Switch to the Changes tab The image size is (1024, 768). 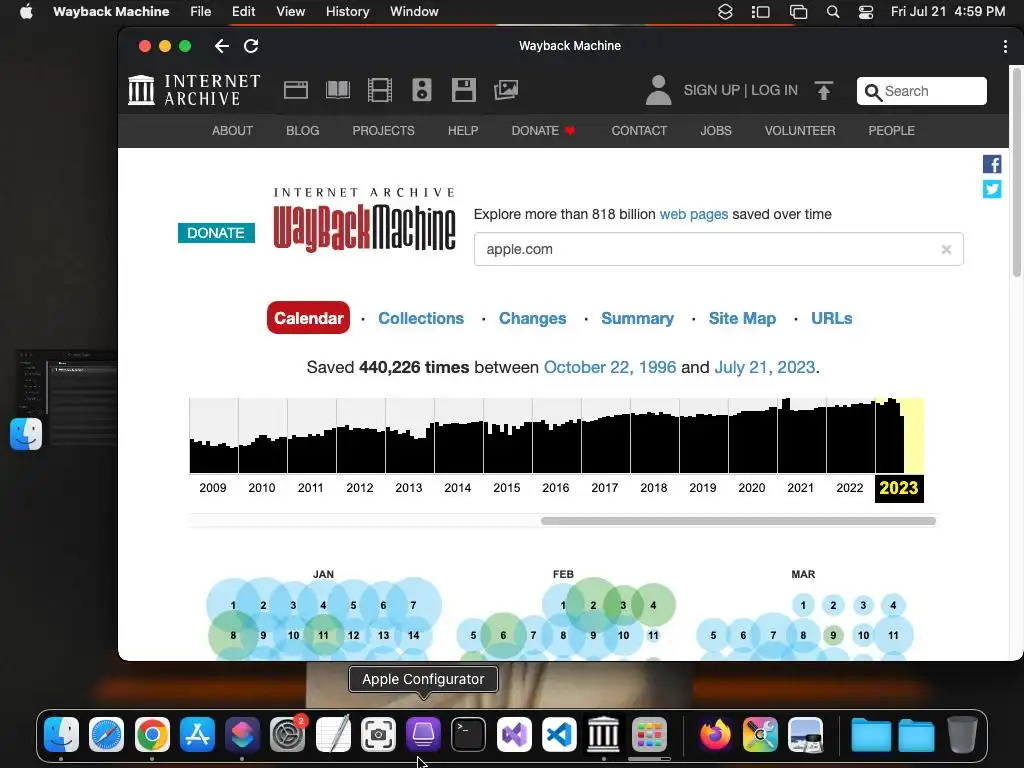[x=532, y=318]
